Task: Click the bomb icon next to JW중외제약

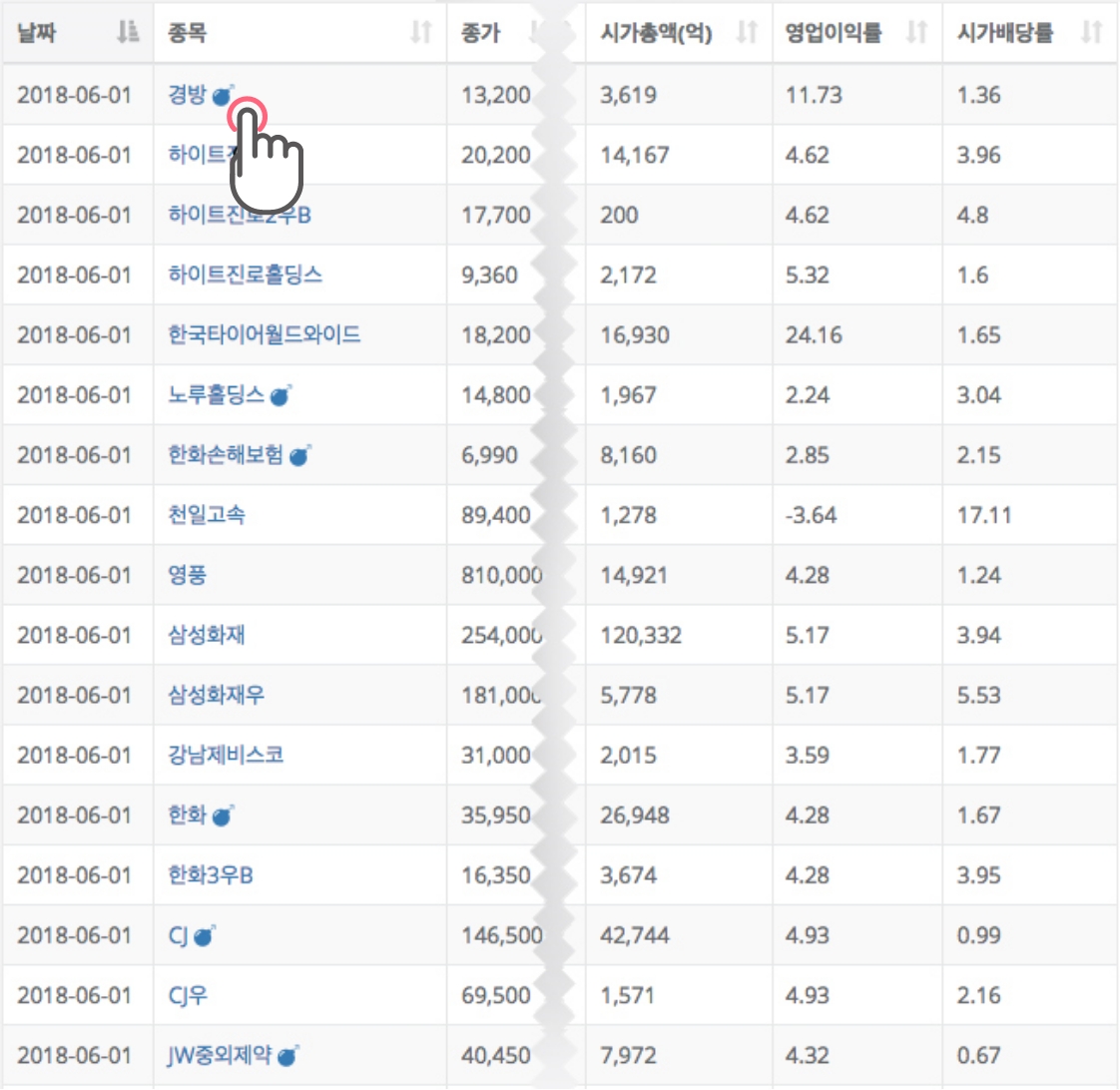Action: click(x=287, y=1055)
